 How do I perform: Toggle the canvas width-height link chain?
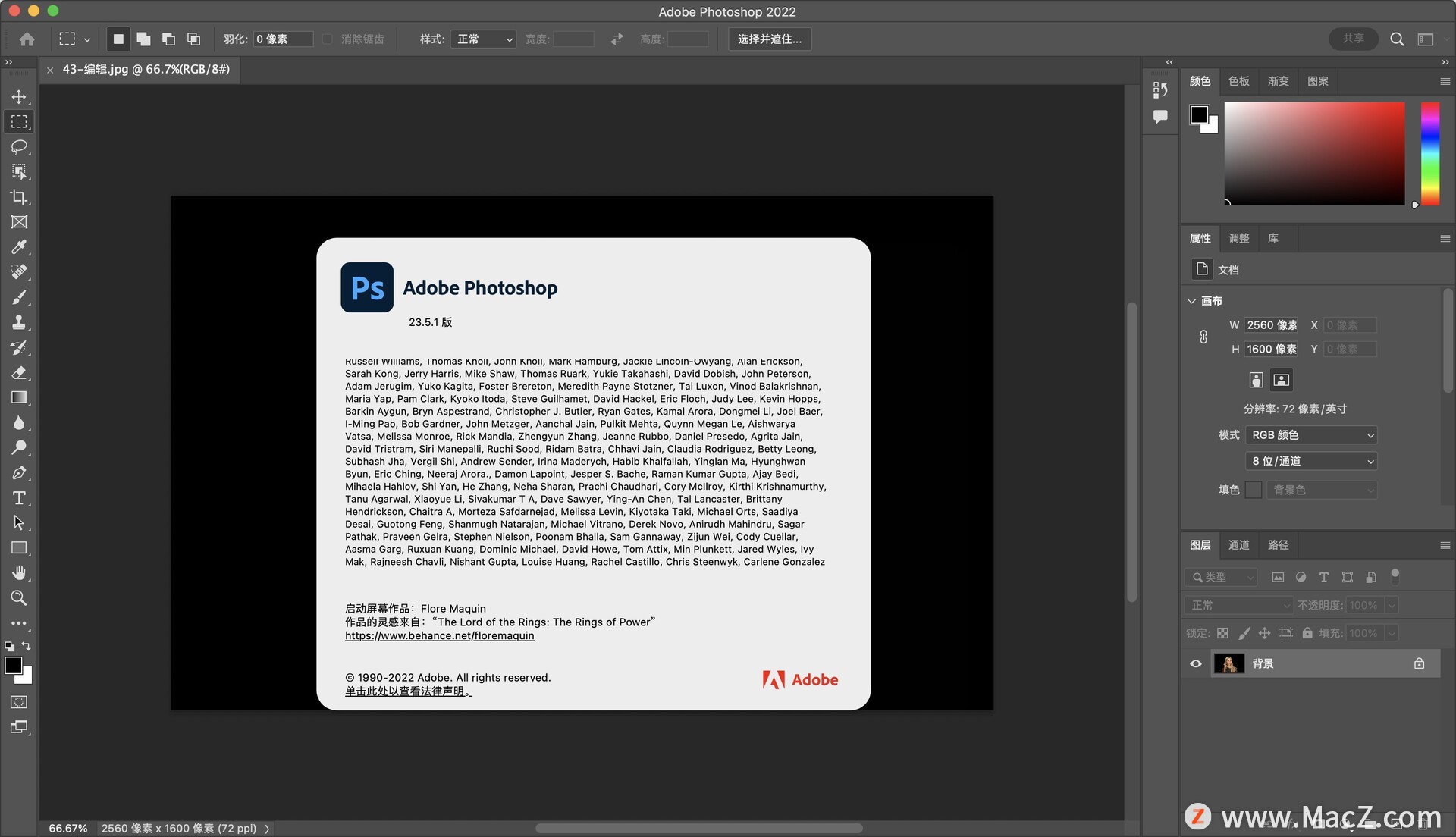click(1204, 337)
